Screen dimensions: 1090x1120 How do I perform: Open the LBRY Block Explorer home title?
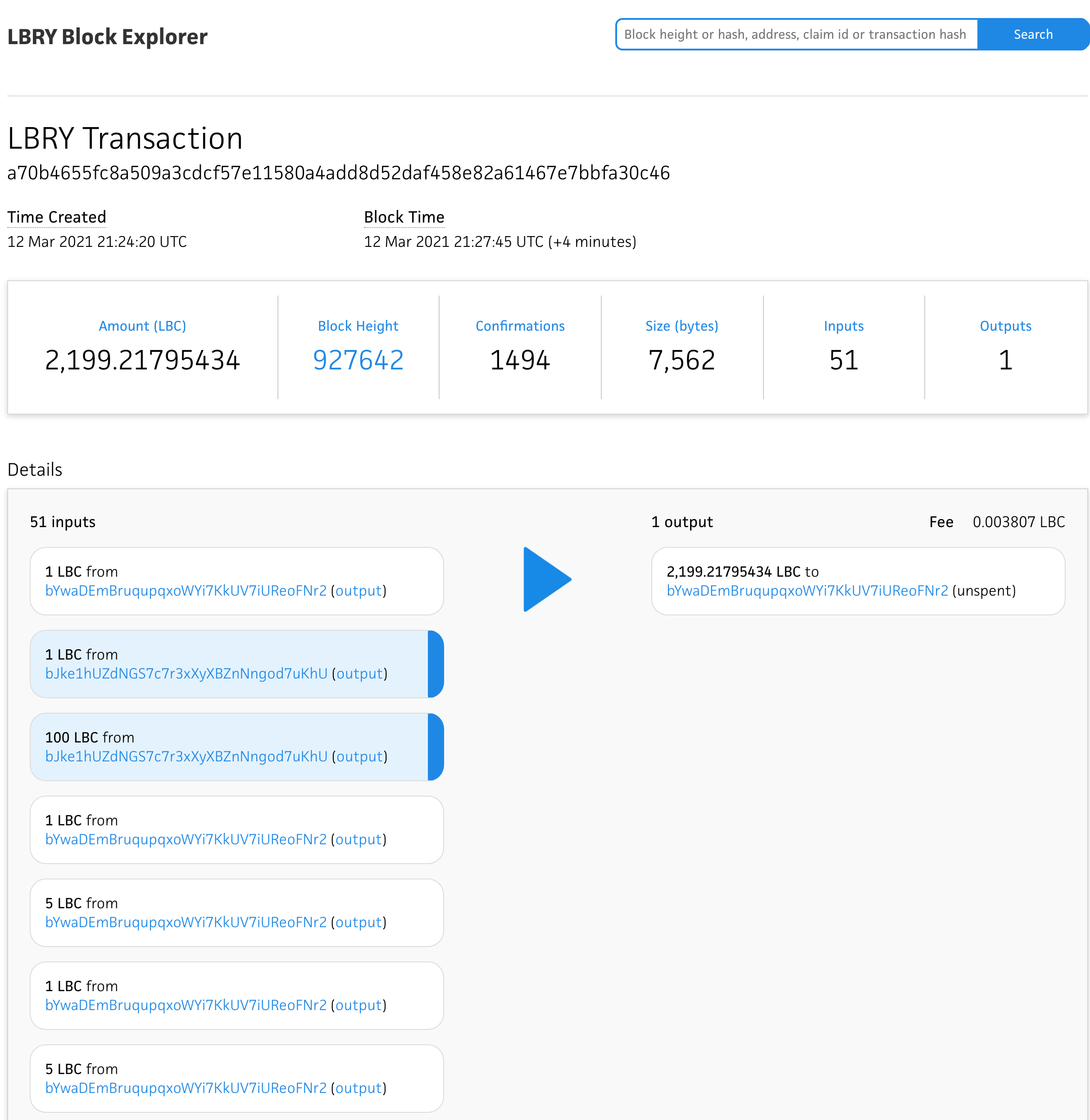pos(108,36)
